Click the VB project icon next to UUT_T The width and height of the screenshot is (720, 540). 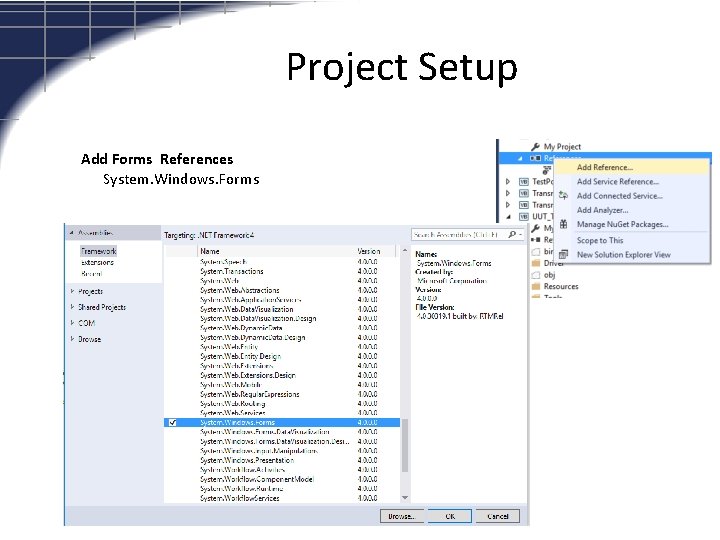(x=523, y=217)
